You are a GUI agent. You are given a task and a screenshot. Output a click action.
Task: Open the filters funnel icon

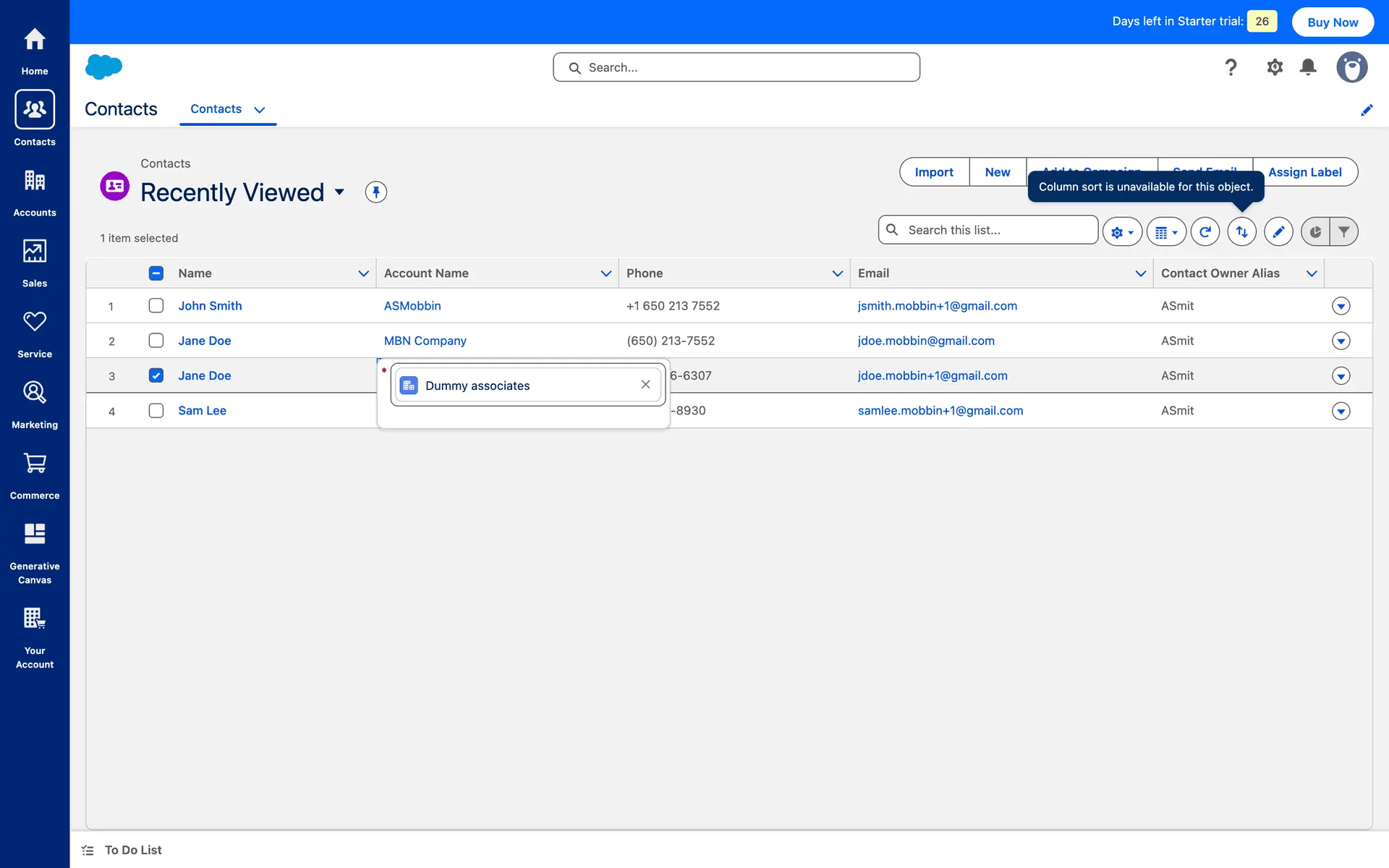point(1343,231)
